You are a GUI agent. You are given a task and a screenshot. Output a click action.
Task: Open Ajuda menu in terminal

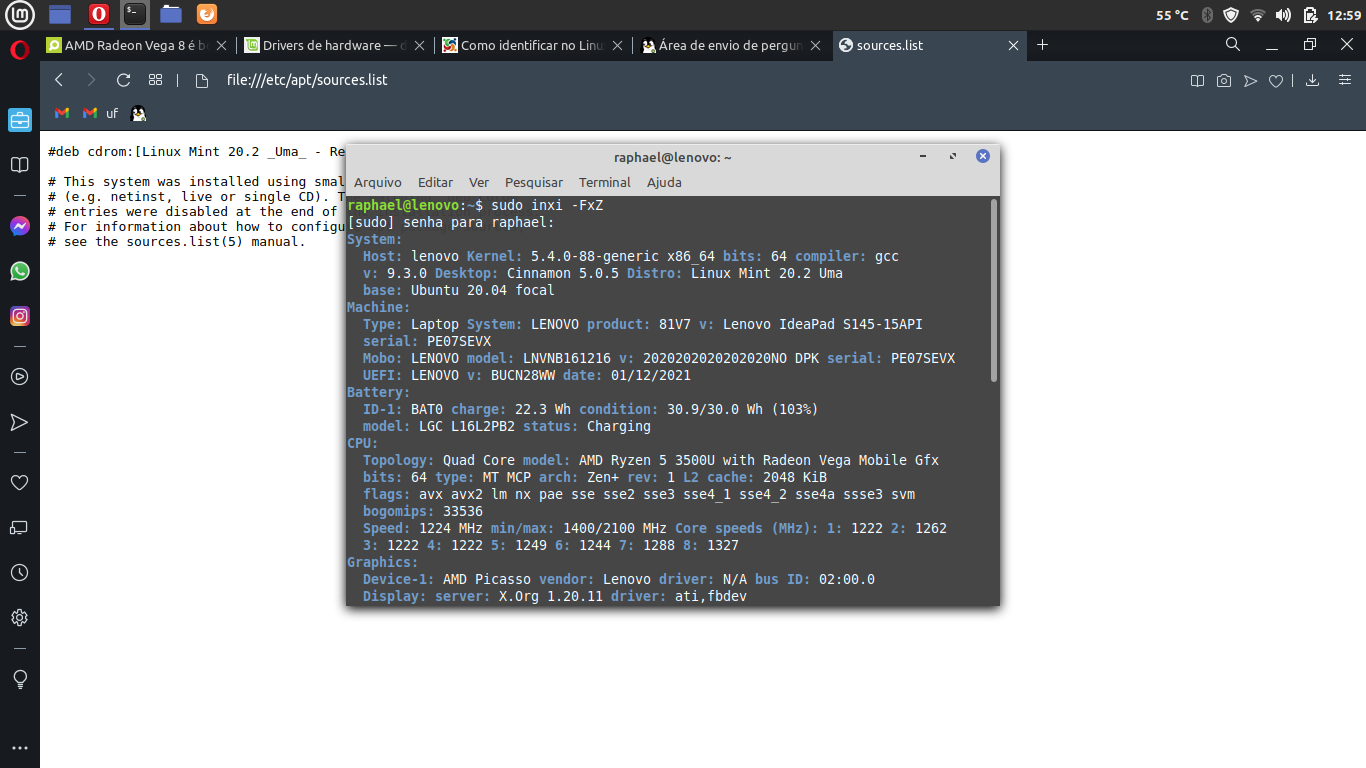(x=664, y=182)
